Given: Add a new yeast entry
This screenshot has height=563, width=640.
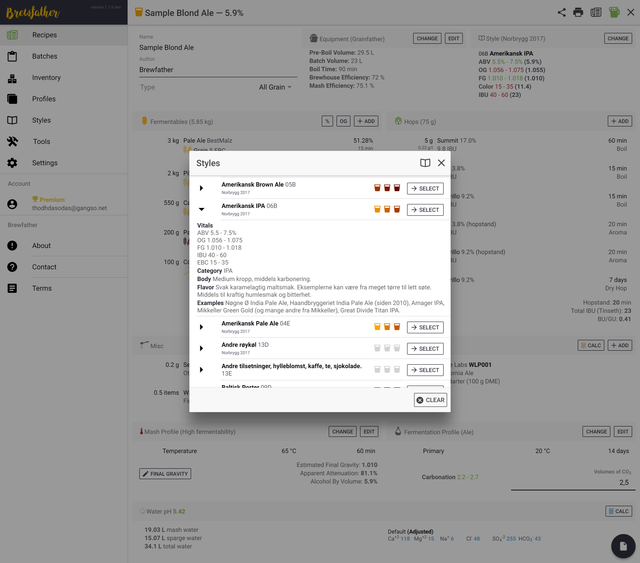Looking at the screenshot, I should tap(620, 345).
